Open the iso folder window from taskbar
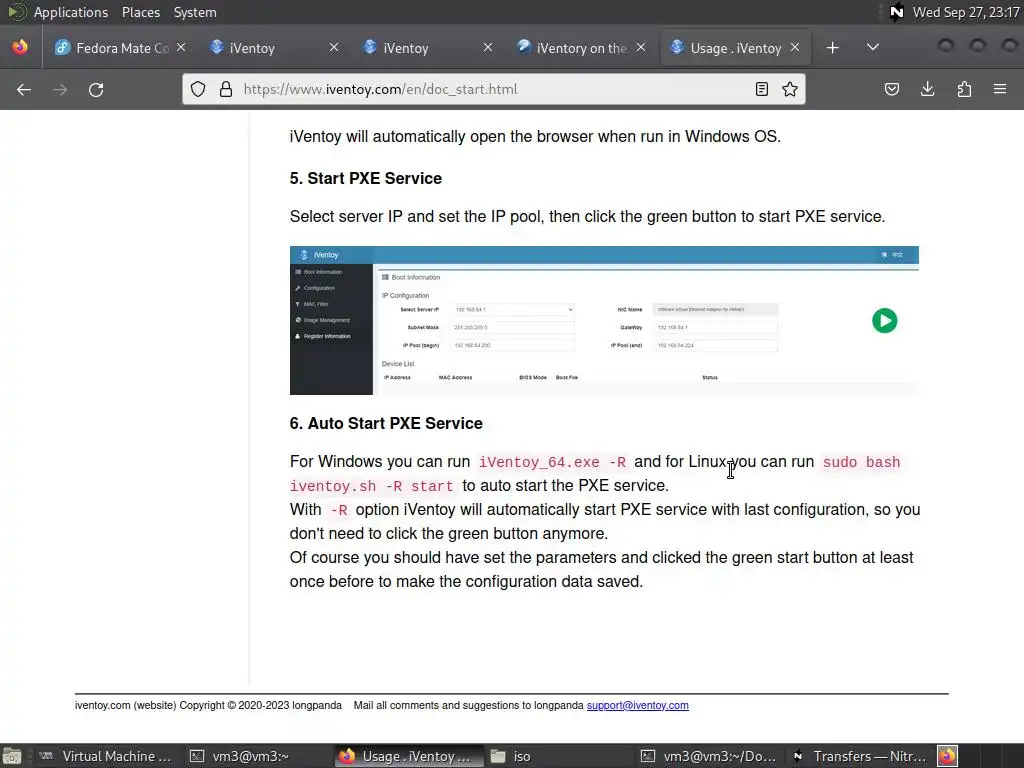The height and width of the screenshot is (768, 1024). pyautogui.click(x=511, y=756)
